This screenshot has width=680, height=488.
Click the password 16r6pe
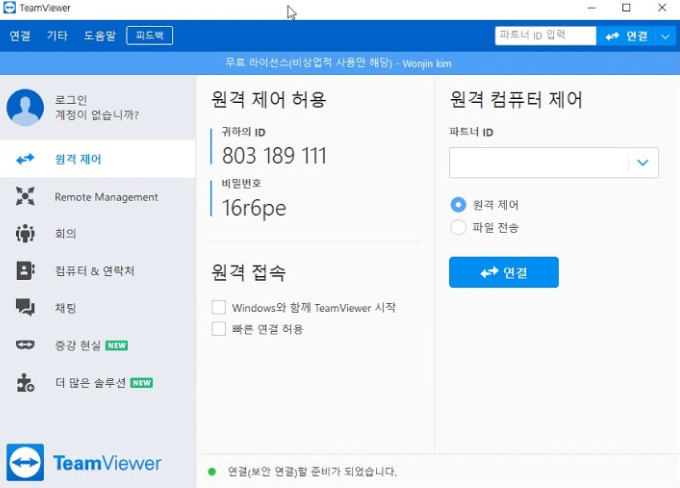254,207
